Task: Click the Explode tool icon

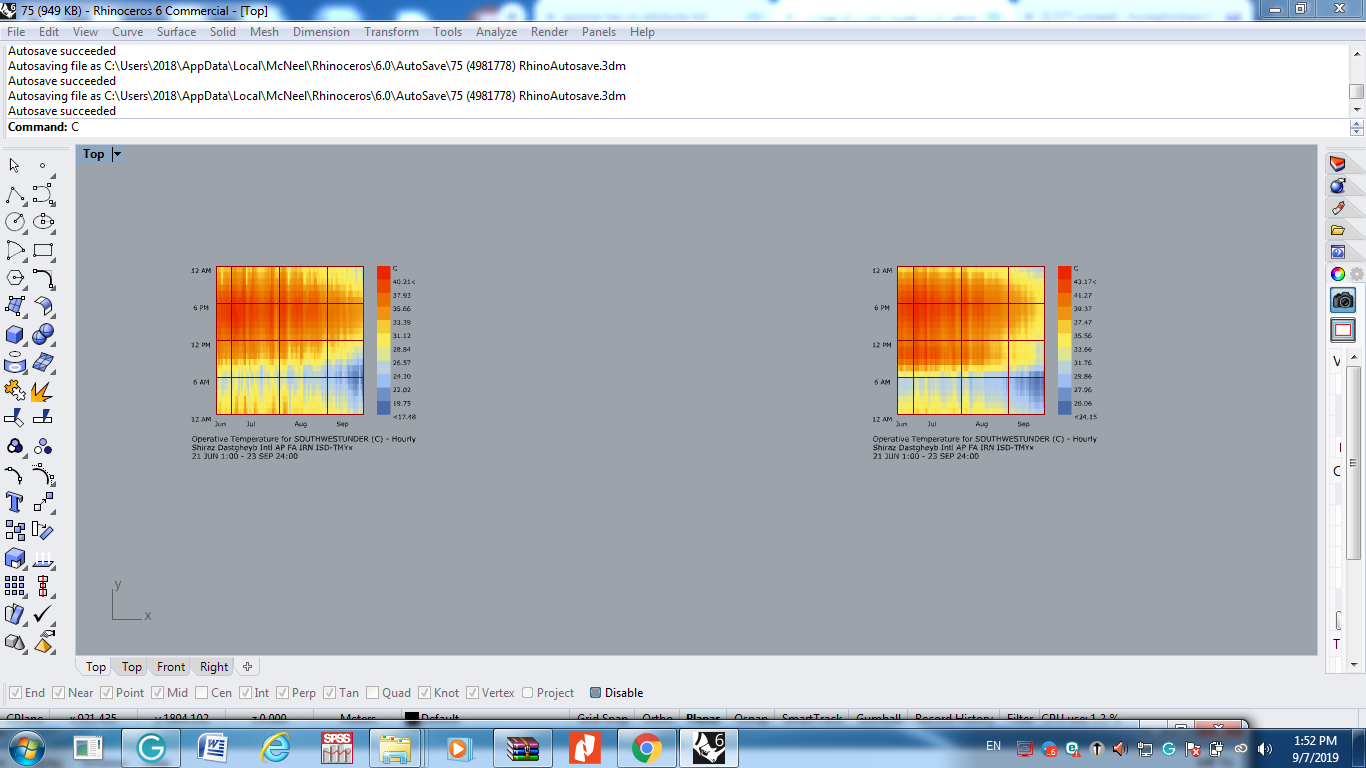Action: click(43, 390)
